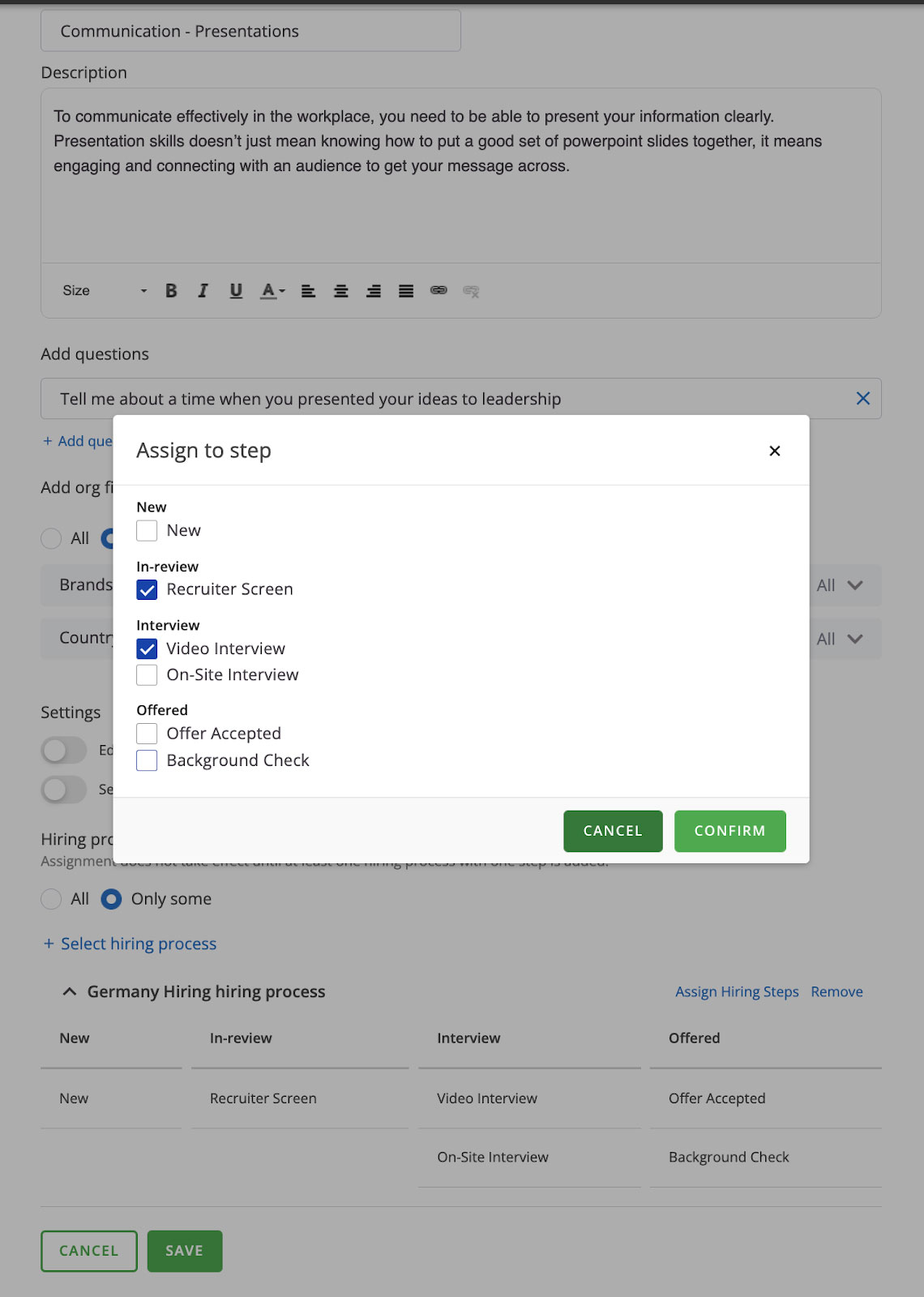The image size is (924, 1297).
Task: Toggle bold formatting in description toolbar
Action: (x=171, y=291)
